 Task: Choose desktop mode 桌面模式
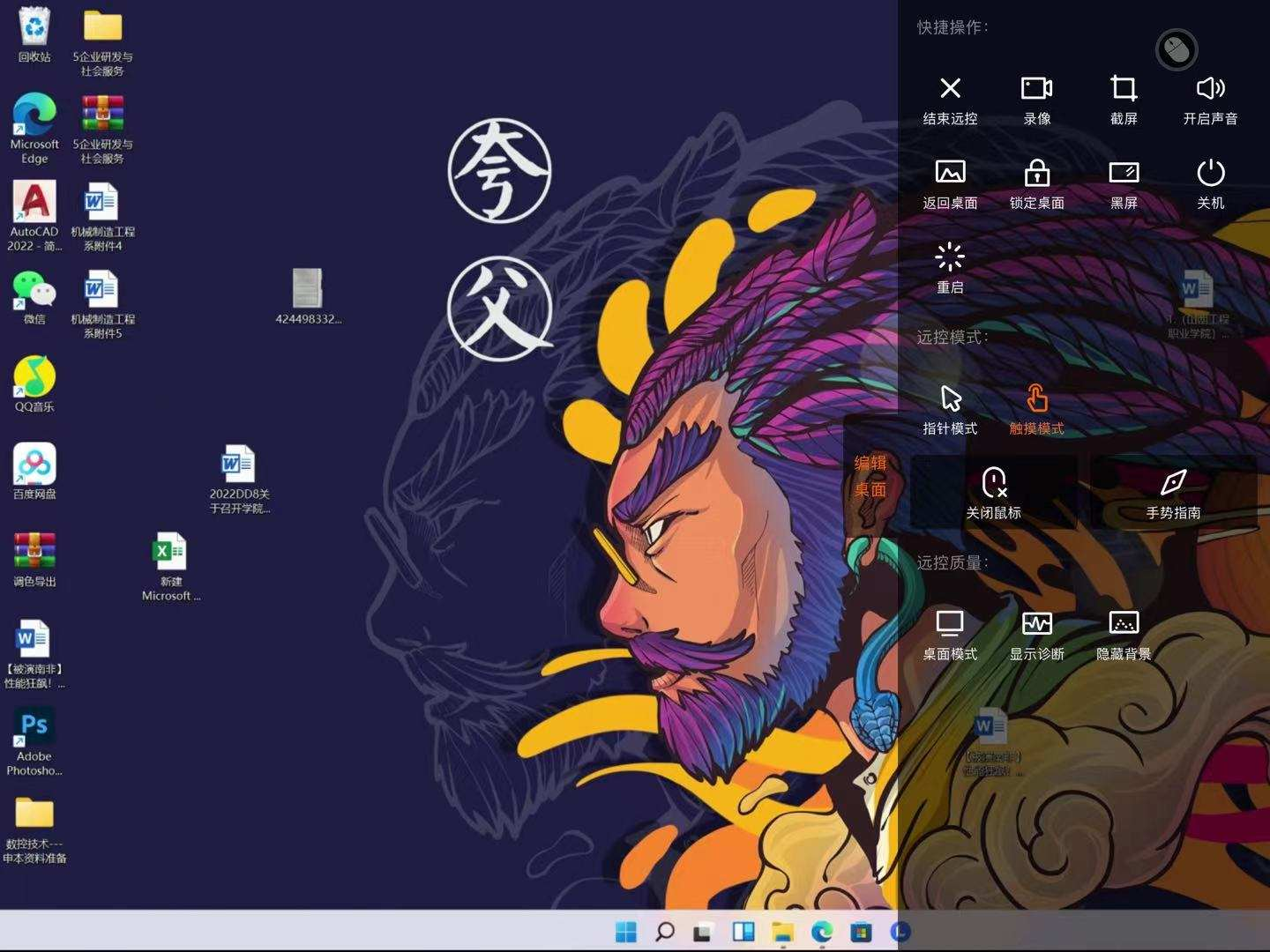coord(950,636)
